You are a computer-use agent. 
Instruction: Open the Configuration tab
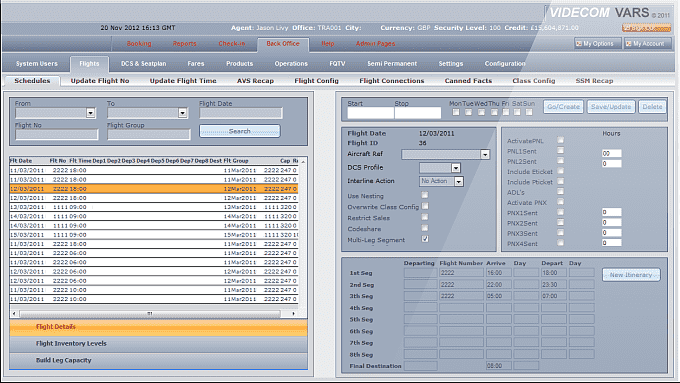(505, 64)
